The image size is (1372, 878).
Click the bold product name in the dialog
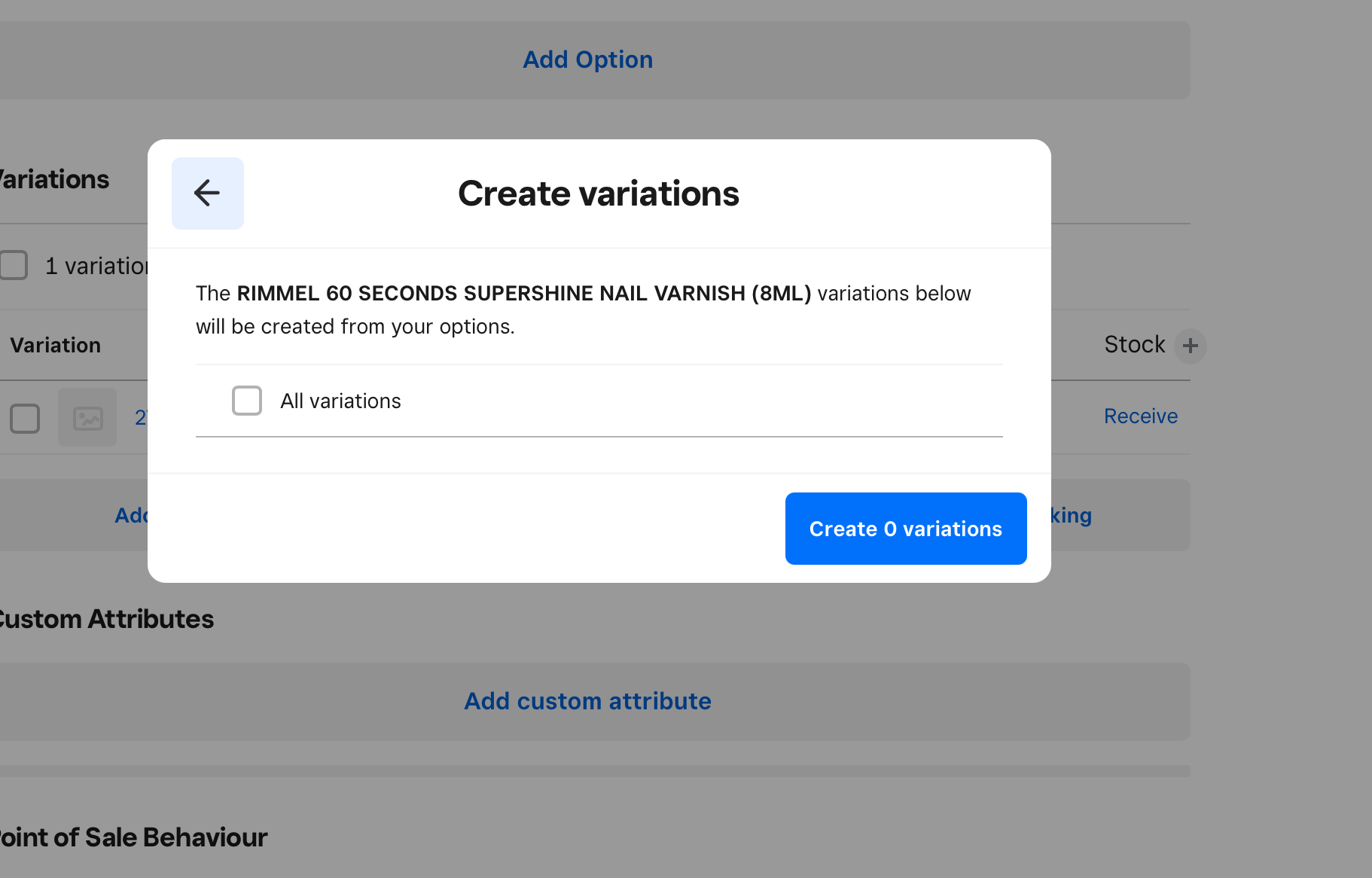525,293
